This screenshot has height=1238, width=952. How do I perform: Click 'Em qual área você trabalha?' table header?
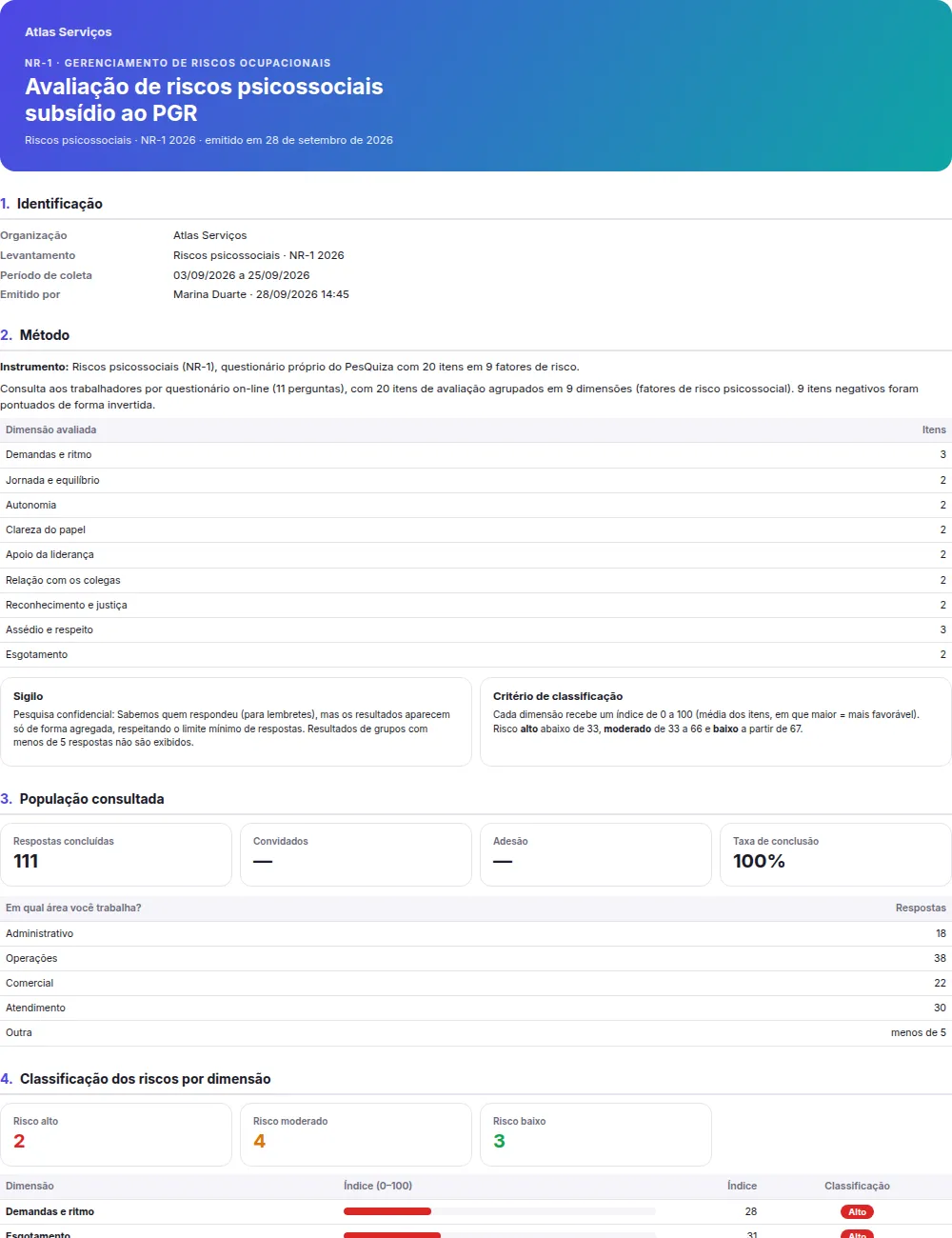click(73, 908)
